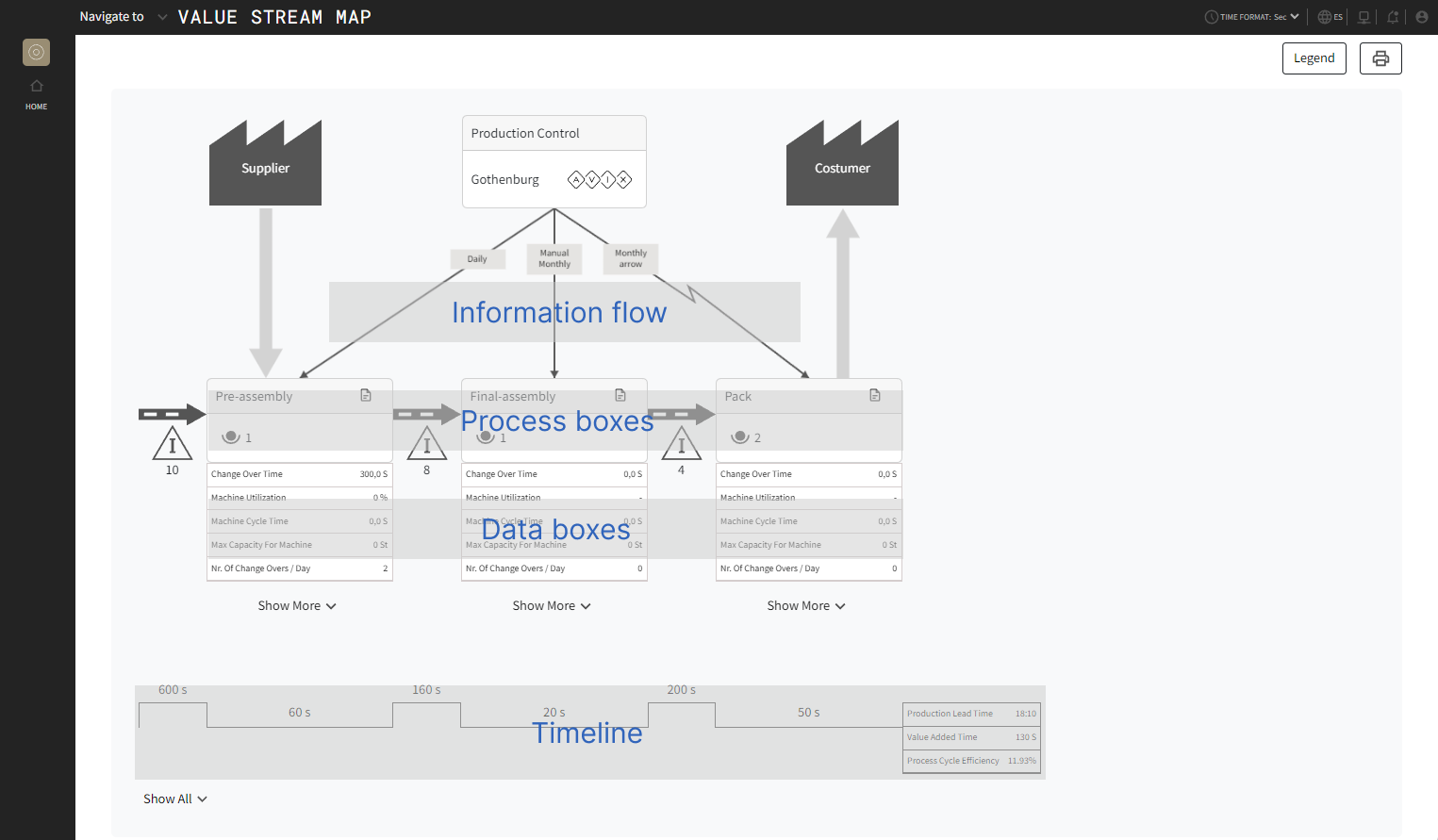This screenshot has height=840, width=1438.
Task: Click the document icon on Pack box
Action: pyautogui.click(x=875, y=396)
